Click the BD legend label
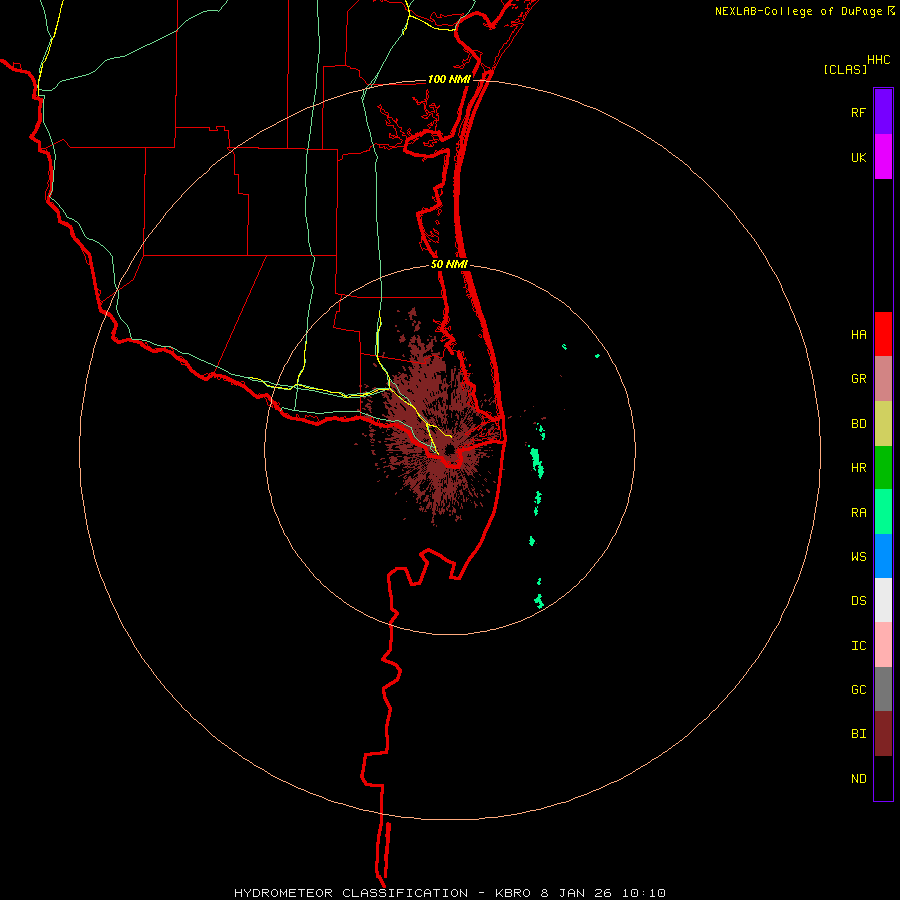Image resolution: width=900 pixels, height=900 pixels. (x=859, y=424)
